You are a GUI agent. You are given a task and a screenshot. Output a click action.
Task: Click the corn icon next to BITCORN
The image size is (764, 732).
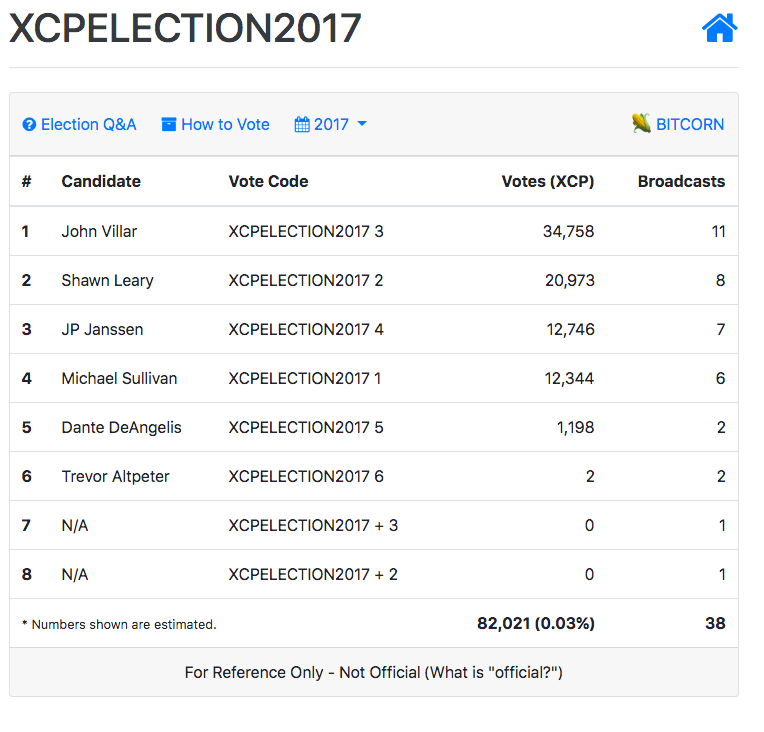pyautogui.click(x=641, y=123)
